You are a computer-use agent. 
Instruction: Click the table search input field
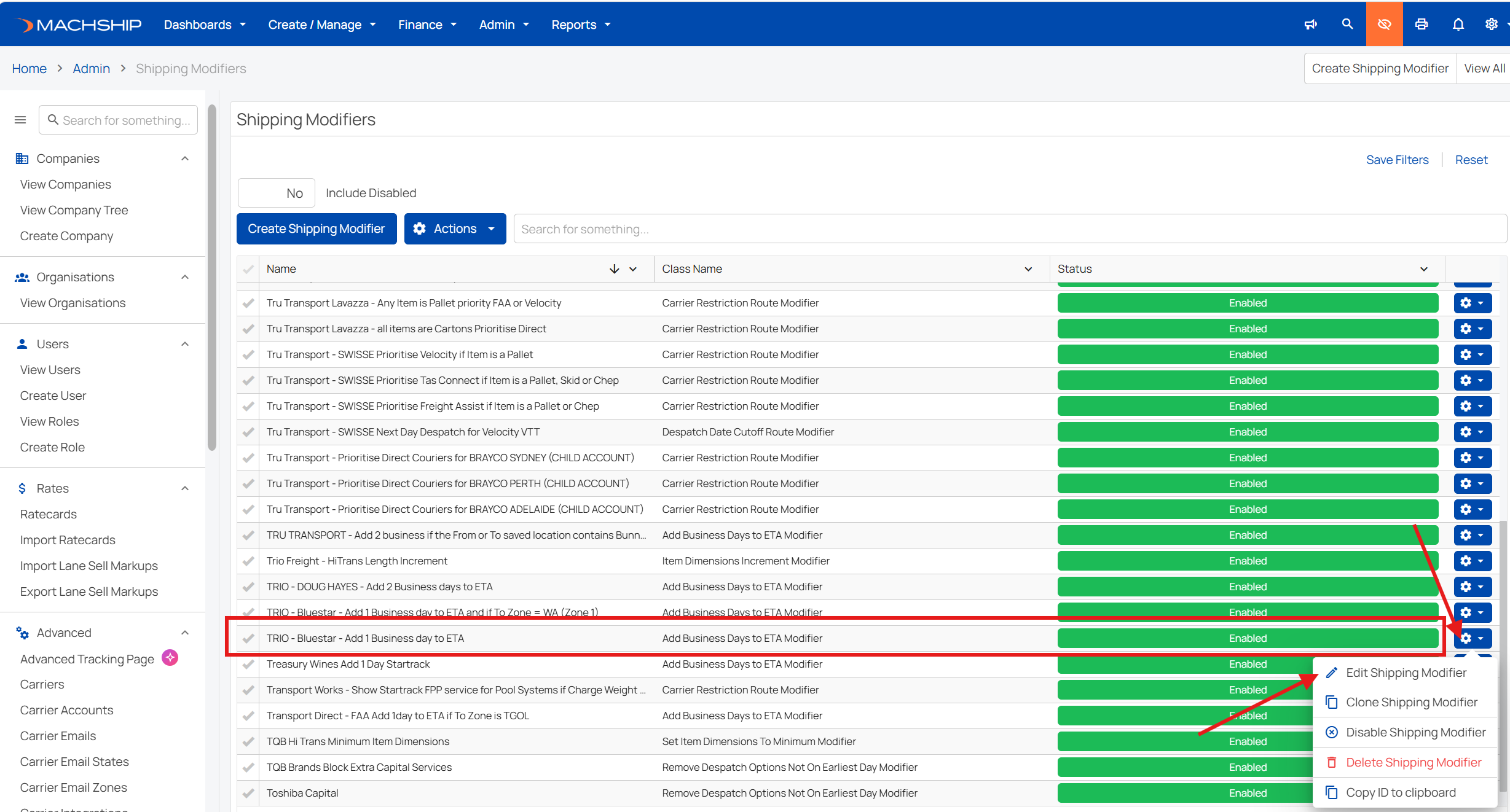point(1010,228)
